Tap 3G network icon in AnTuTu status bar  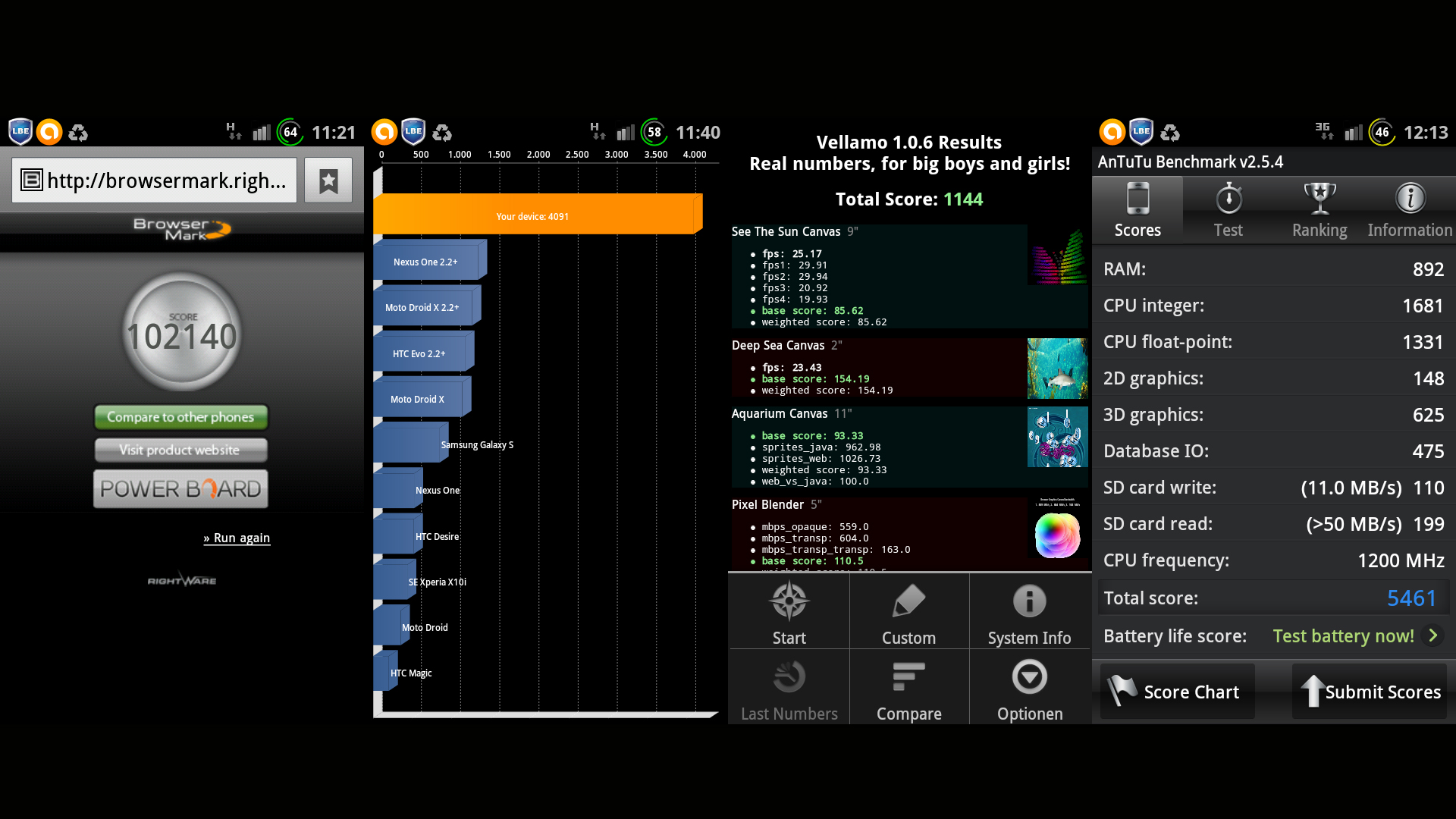click(x=1324, y=131)
